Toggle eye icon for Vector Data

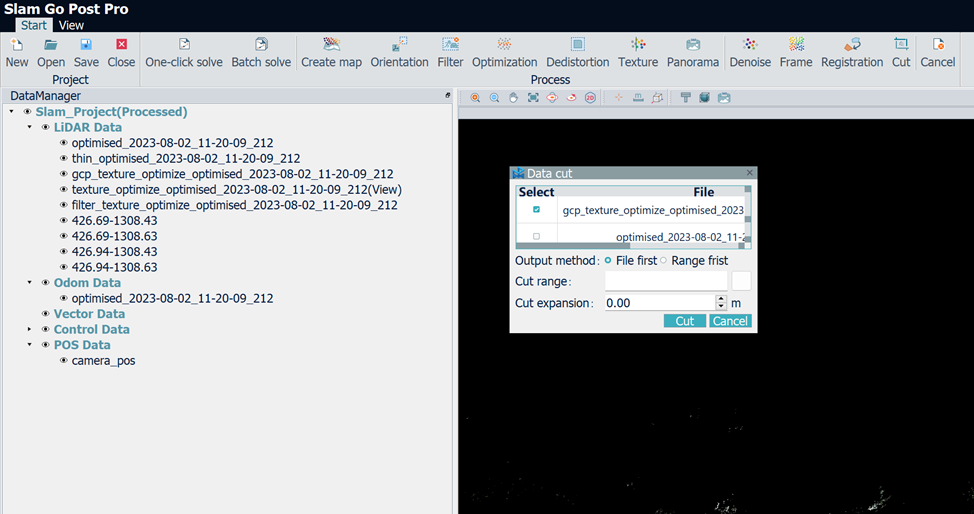[x=45, y=314]
